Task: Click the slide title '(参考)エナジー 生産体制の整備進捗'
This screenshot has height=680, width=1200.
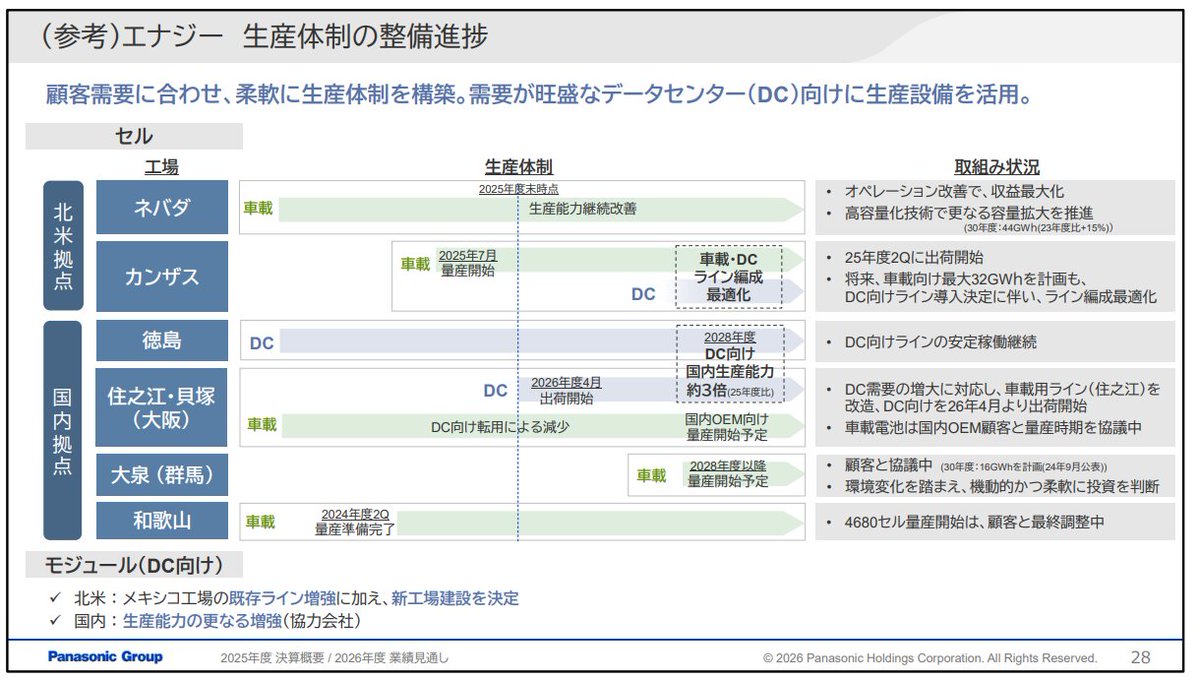Action: tap(263, 39)
